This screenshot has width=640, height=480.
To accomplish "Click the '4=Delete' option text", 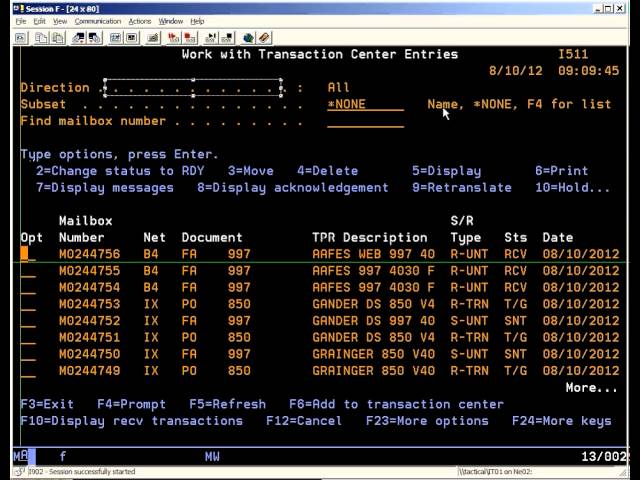I will (x=327, y=171).
